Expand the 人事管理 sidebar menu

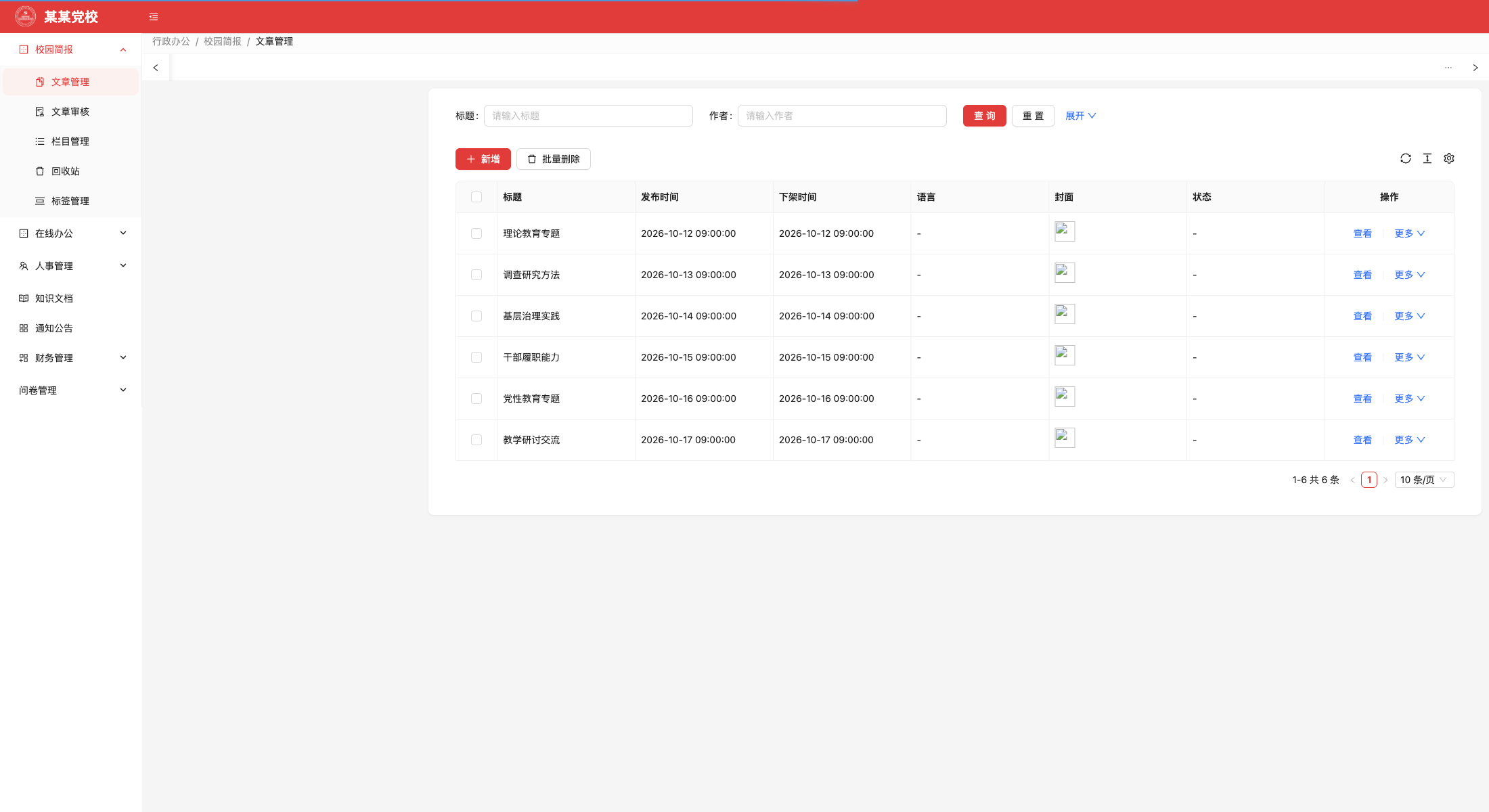(71, 266)
